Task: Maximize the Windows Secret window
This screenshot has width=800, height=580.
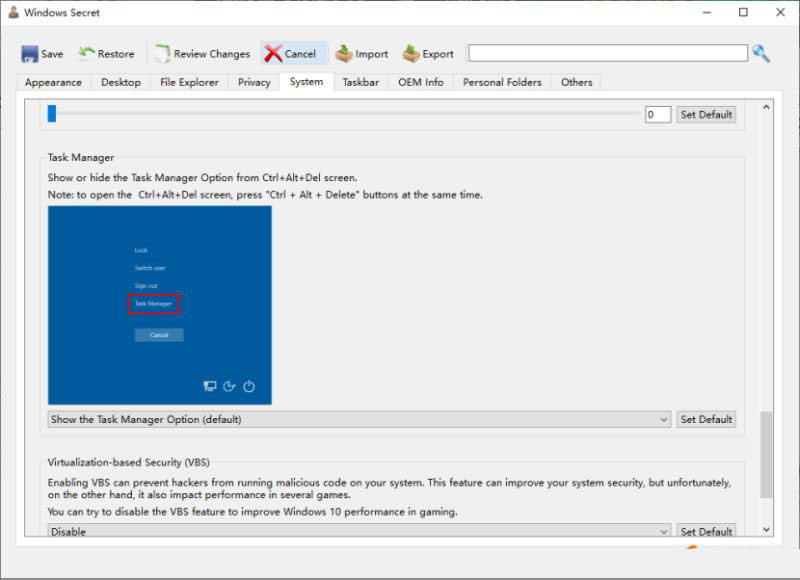Action: pyautogui.click(x=743, y=12)
